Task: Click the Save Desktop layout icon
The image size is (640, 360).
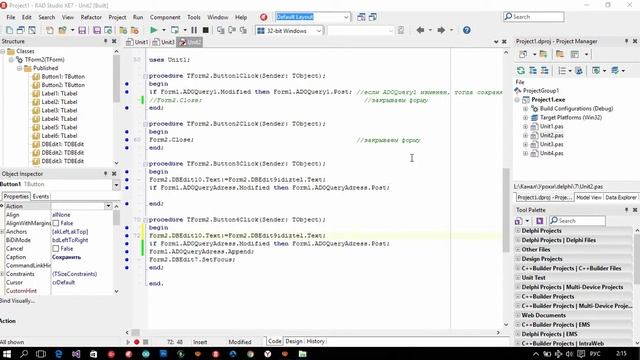Action: click(x=361, y=17)
